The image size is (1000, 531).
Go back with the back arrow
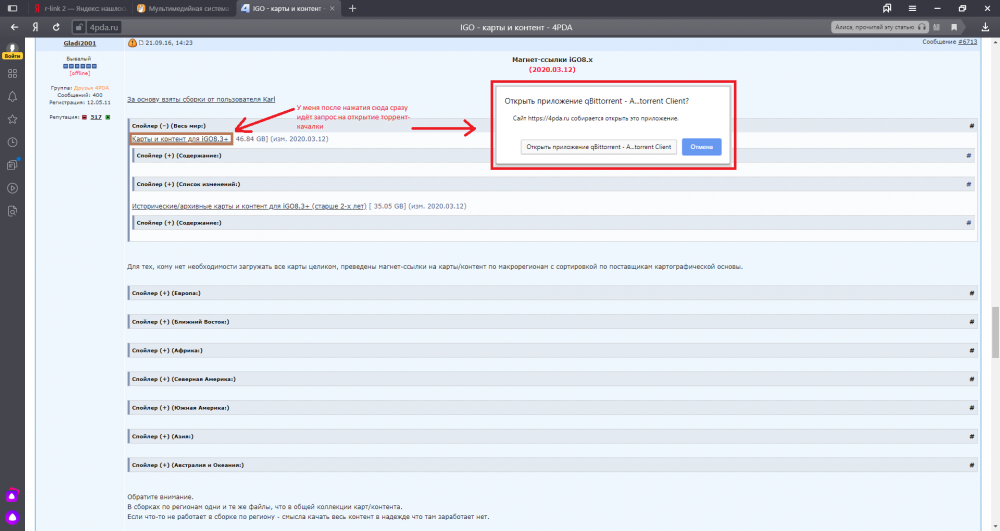tap(14, 27)
